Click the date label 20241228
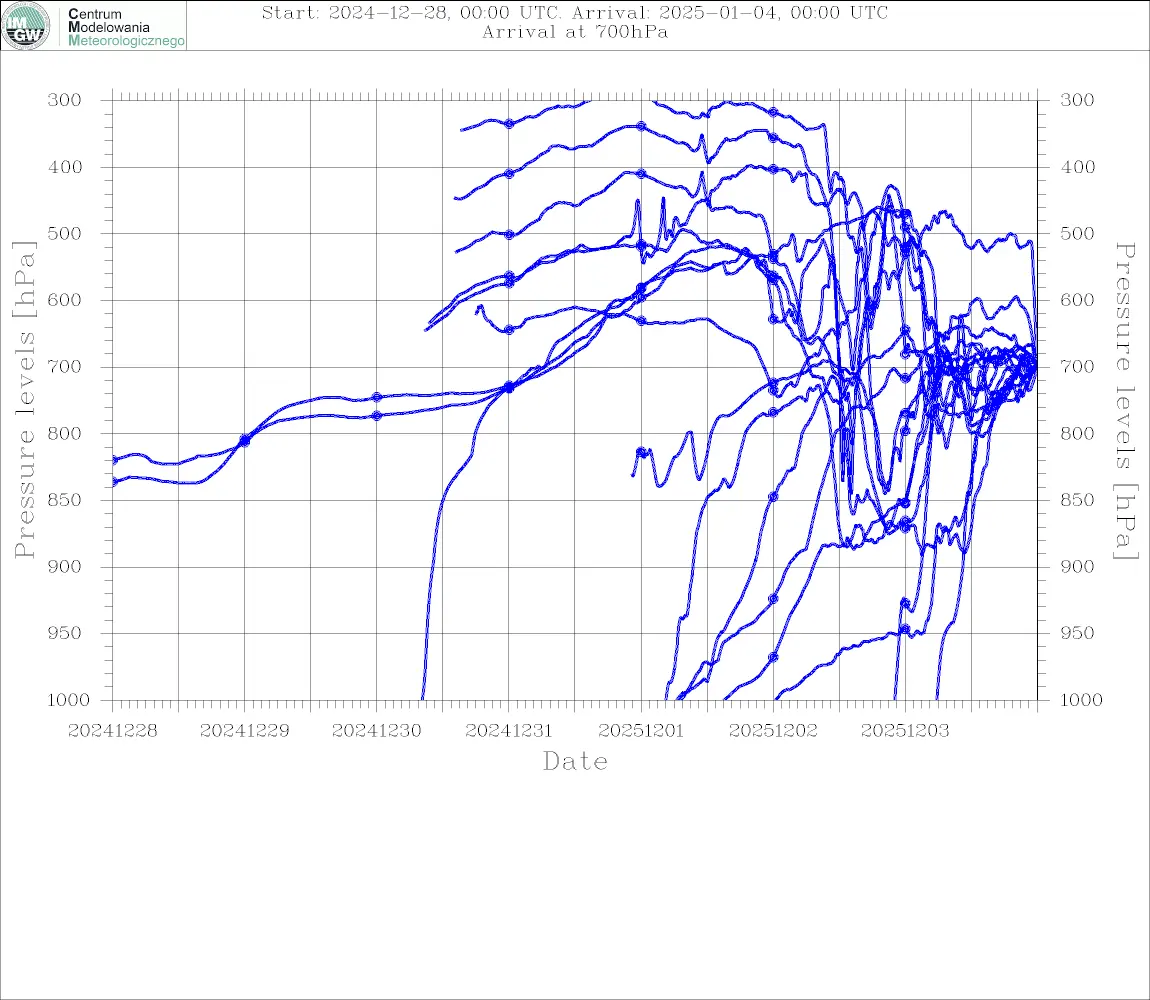Screen dimensions: 1150x1000 [x=112, y=731]
